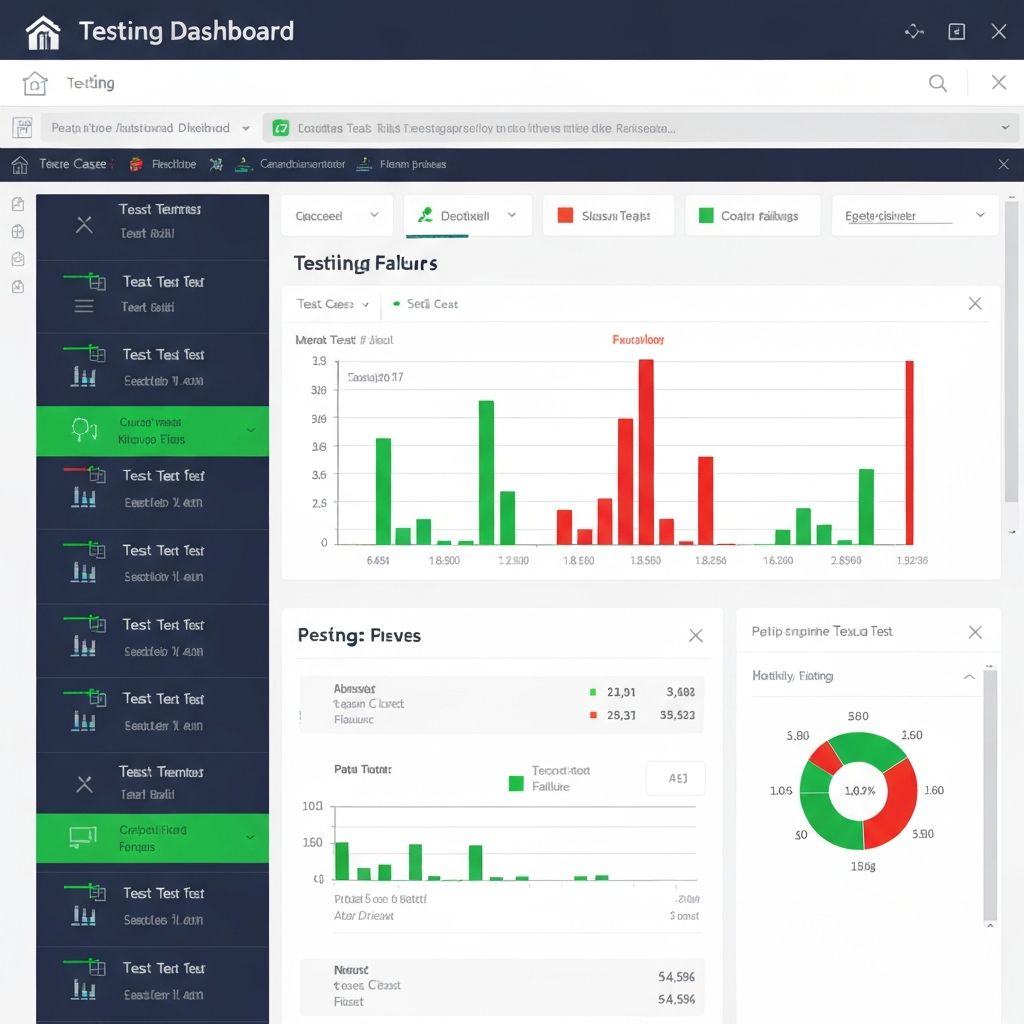Click the search magnifier icon in the Testing bar
This screenshot has width=1024, height=1024.
[x=938, y=83]
